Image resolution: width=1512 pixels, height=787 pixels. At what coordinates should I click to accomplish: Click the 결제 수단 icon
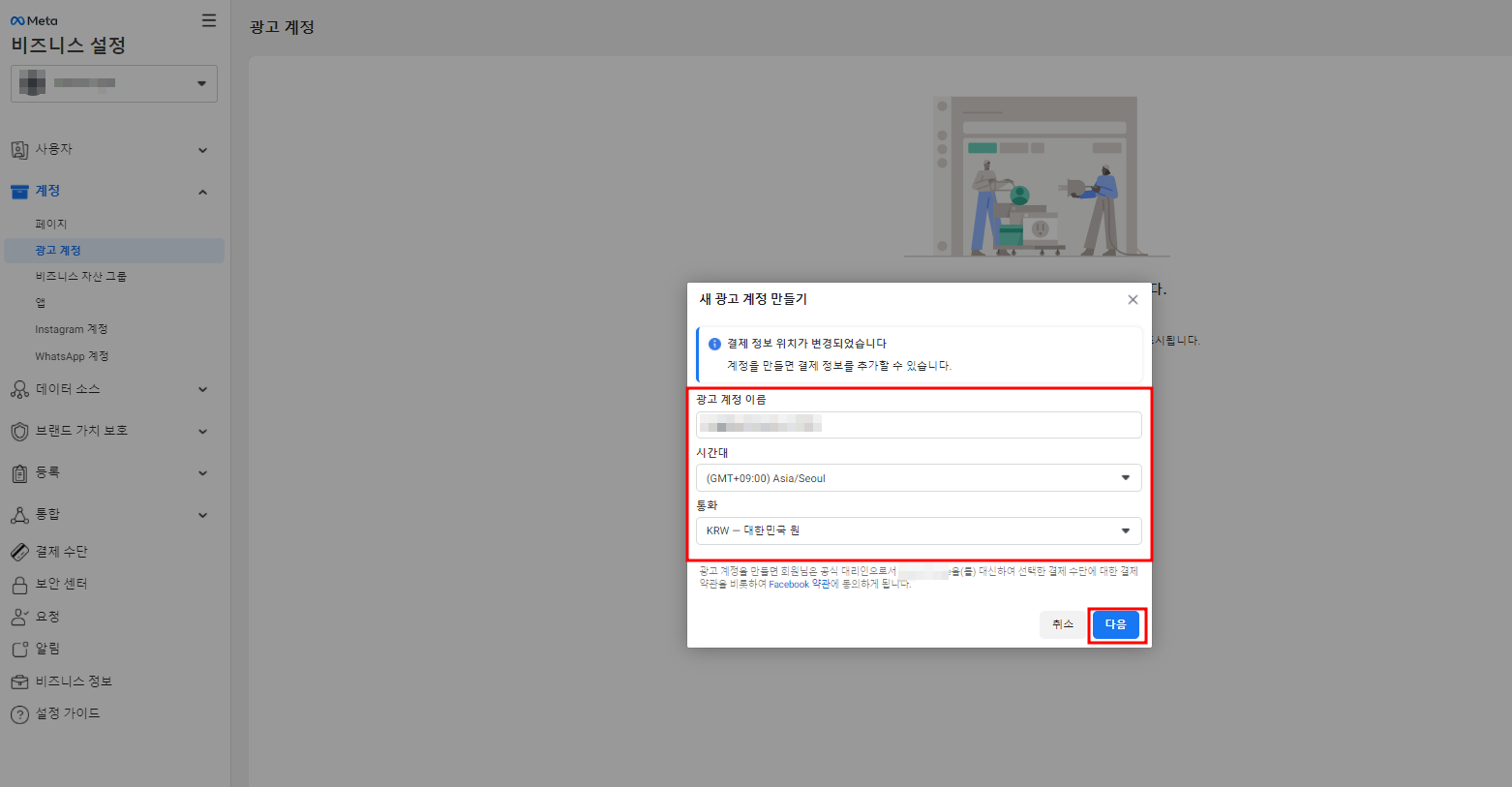tap(19, 552)
